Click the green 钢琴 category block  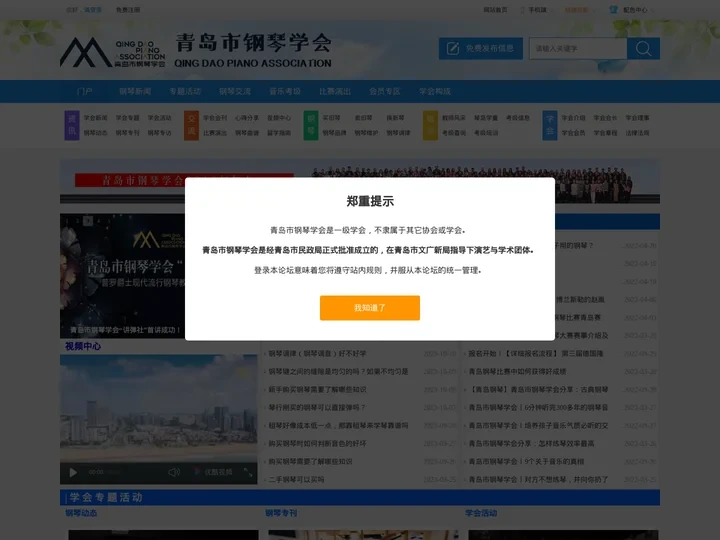point(311,125)
